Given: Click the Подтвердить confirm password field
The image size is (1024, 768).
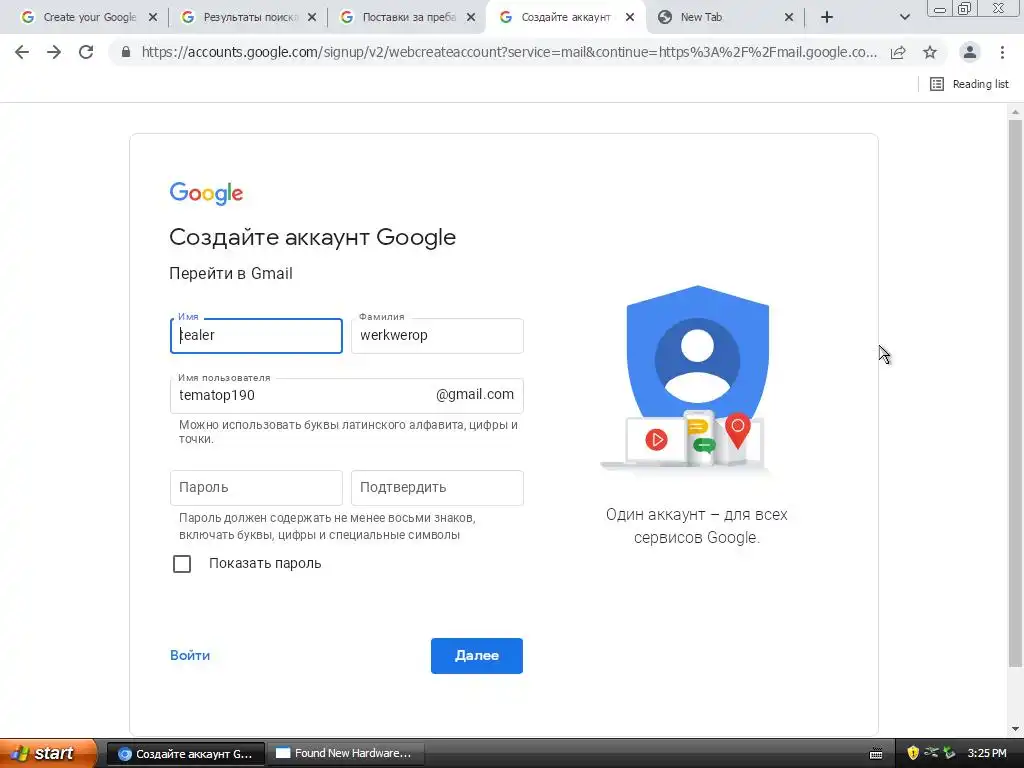Looking at the screenshot, I should [437, 488].
